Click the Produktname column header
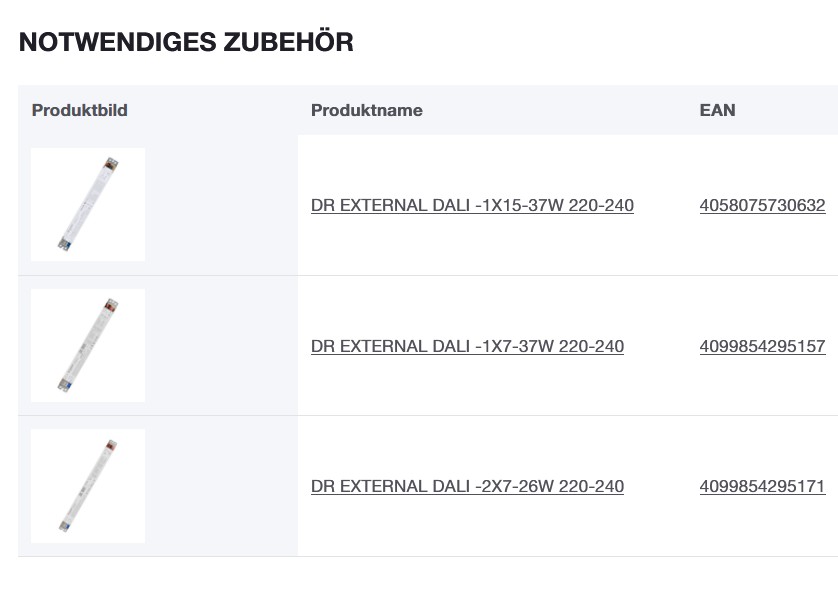This screenshot has height=611, width=838. 367,110
